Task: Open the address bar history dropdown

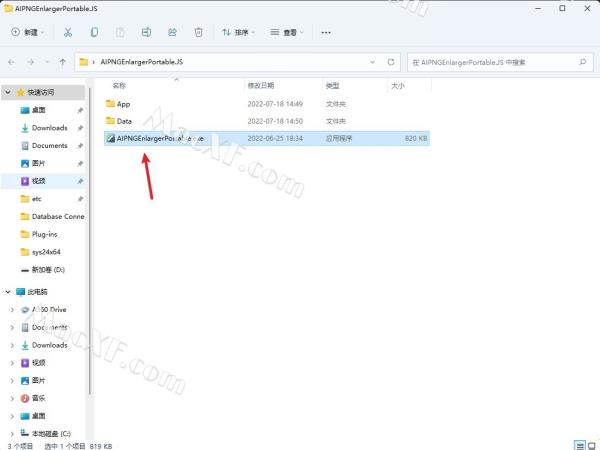Action: (x=372, y=62)
